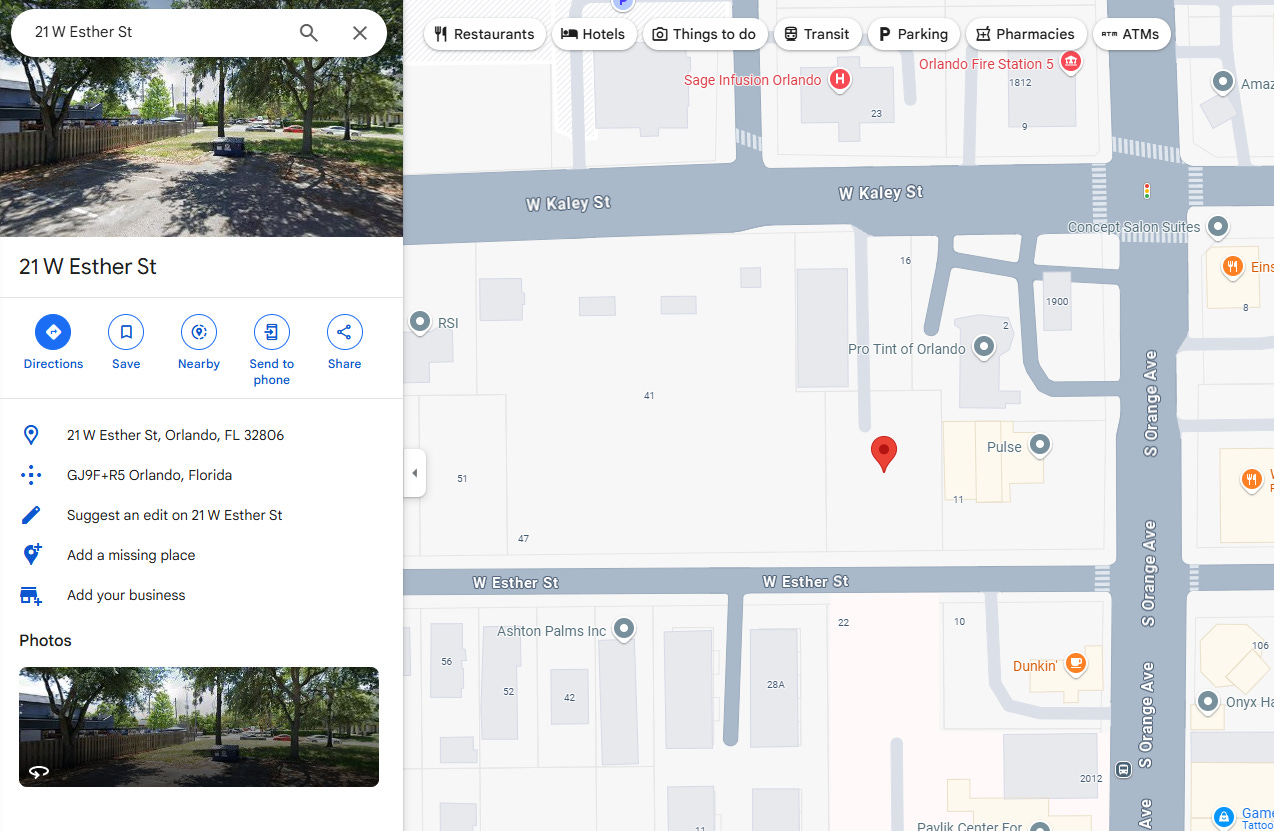This screenshot has width=1274, height=831.
Task: Click building number 41 on map
Action: (x=649, y=396)
